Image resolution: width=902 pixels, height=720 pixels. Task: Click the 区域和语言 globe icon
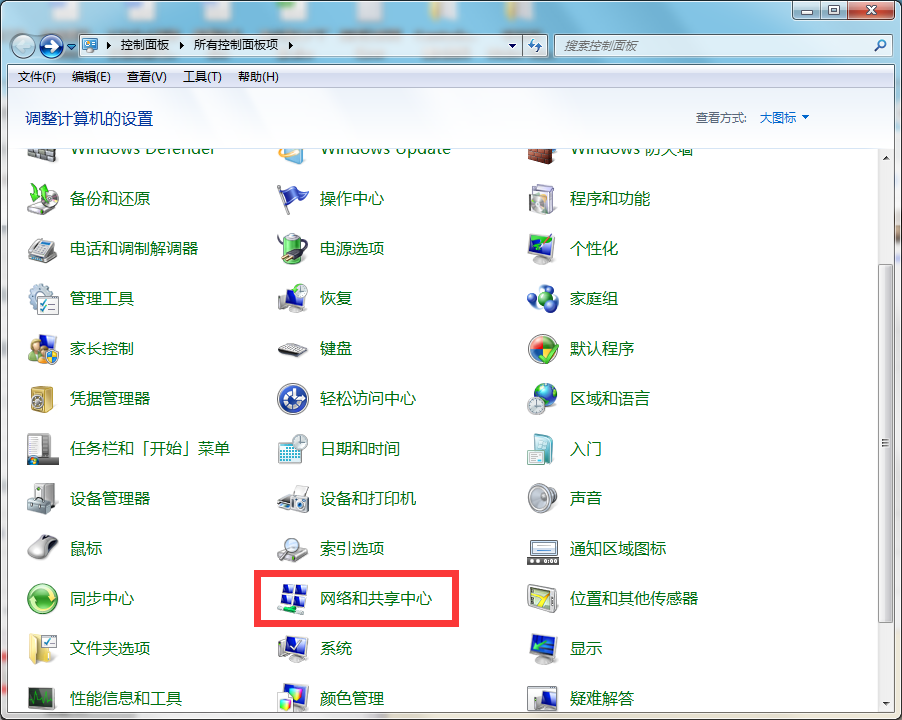(x=542, y=399)
